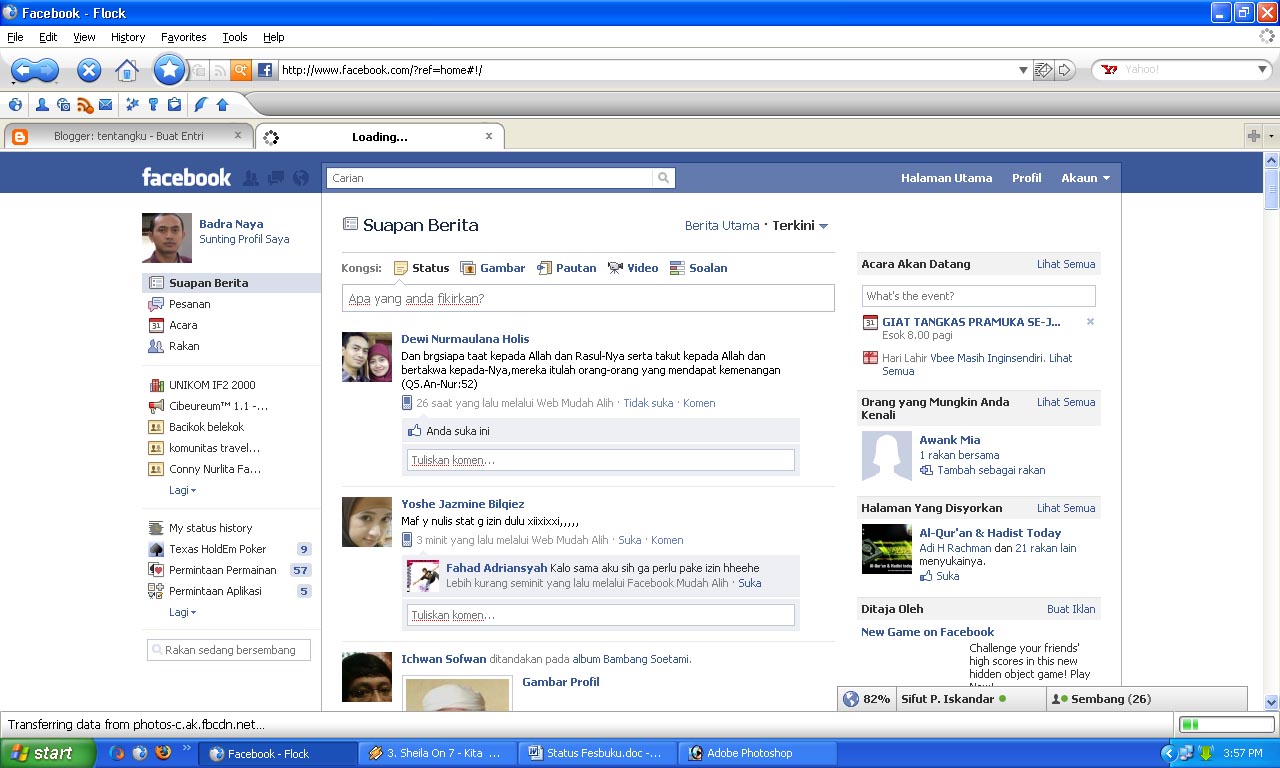The width and height of the screenshot is (1280, 768).
Task: Click the Go arrow beside address bar
Action: coord(1065,70)
